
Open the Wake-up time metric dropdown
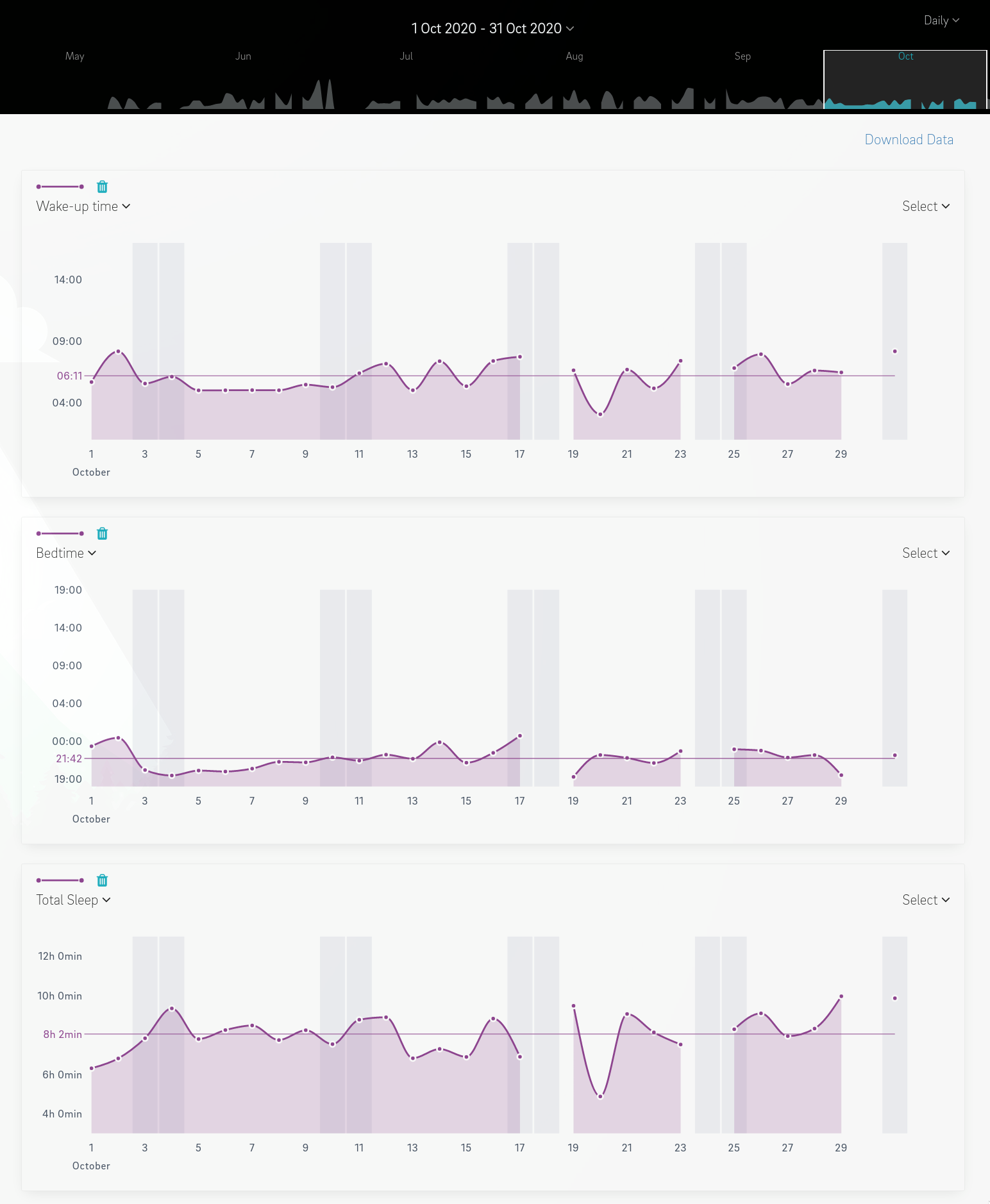pyautogui.click(x=83, y=206)
